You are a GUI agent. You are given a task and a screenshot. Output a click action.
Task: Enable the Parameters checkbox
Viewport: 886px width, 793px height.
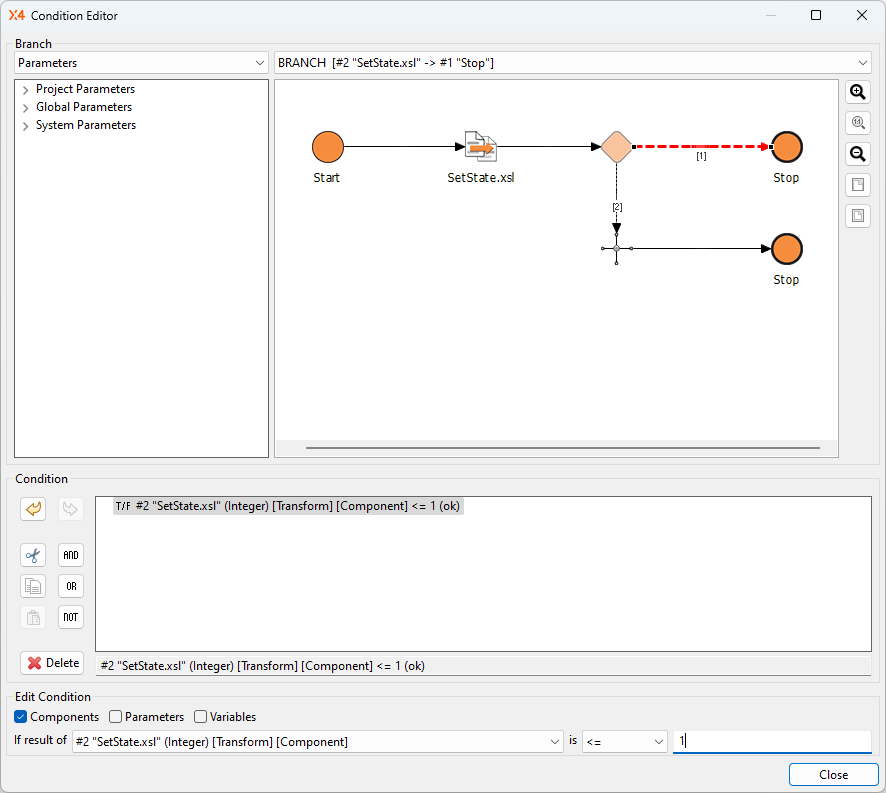click(116, 717)
